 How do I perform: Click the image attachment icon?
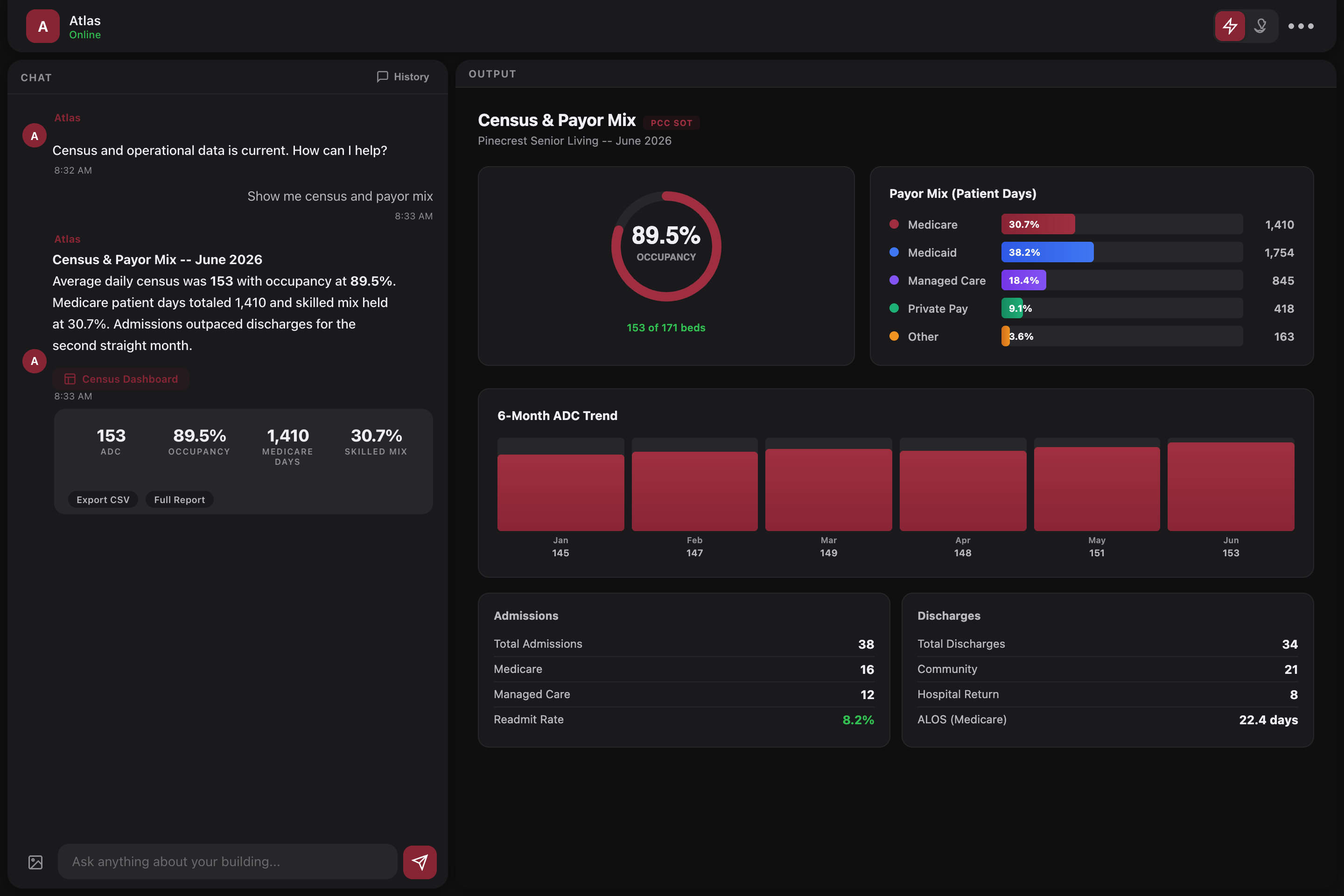point(35,862)
